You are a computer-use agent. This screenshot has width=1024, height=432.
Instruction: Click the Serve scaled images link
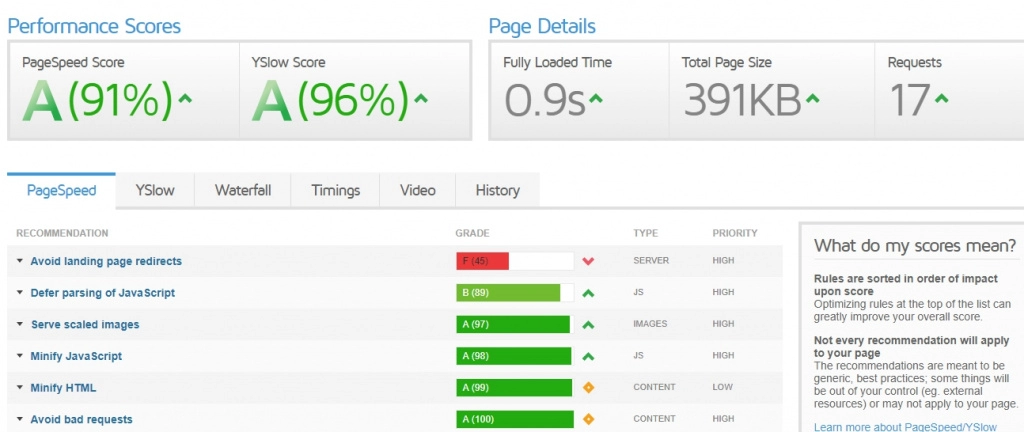(x=85, y=325)
